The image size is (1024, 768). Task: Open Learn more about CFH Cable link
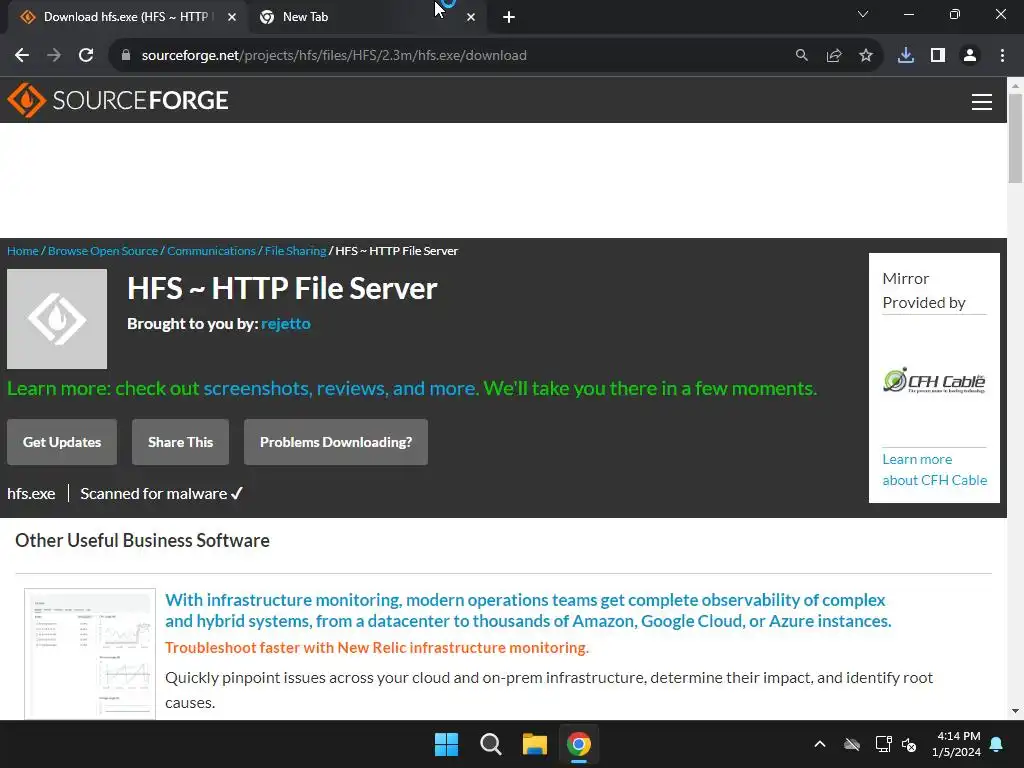pyautogui.click(x=935, y=470)
